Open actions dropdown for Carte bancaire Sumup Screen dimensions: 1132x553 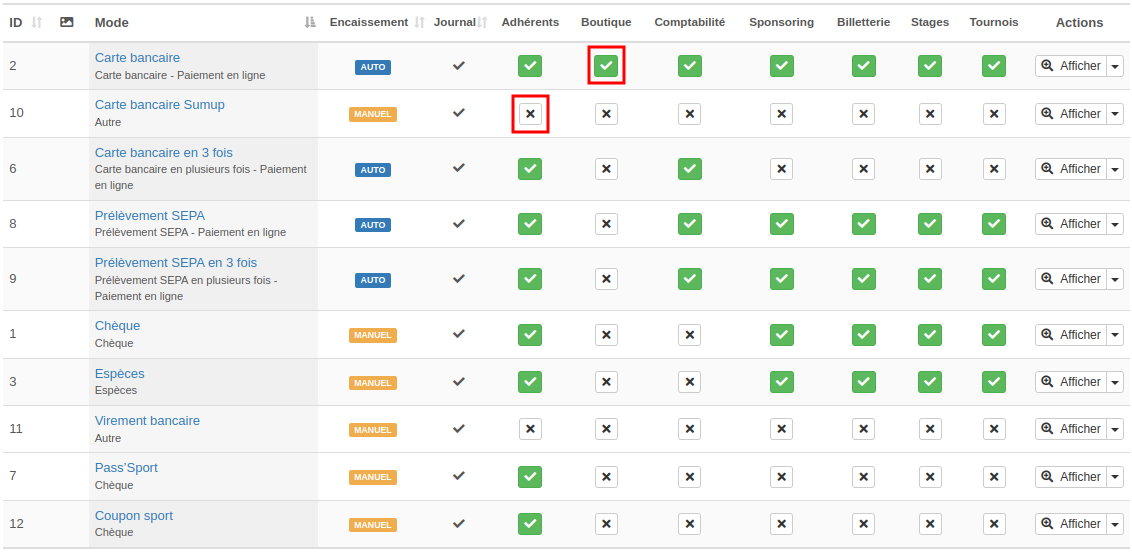click(x=1115, y=114)
